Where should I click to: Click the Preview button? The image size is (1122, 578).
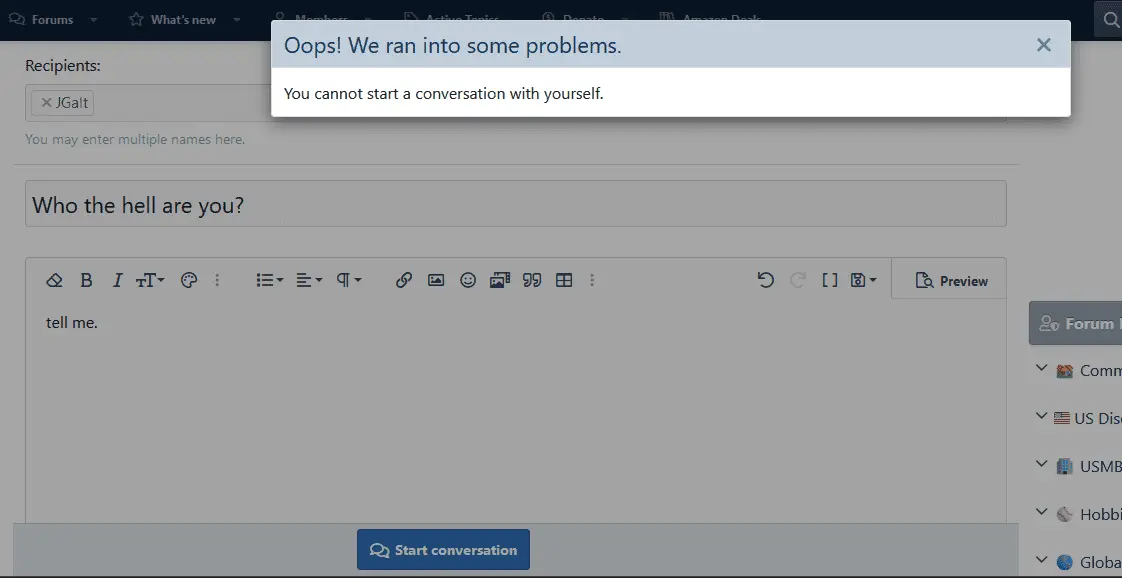[952, 281]
